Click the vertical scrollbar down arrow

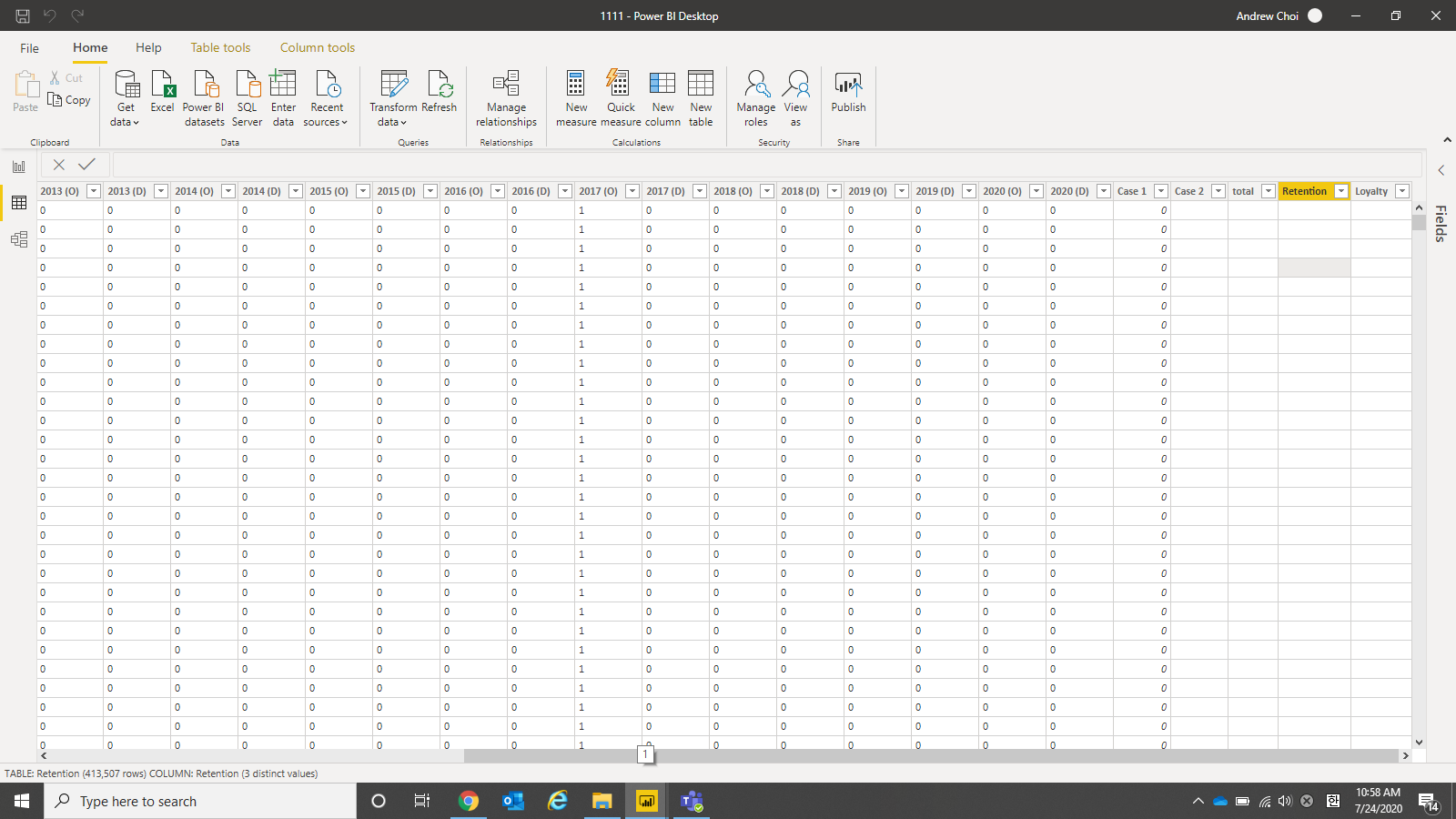pos(1419,743)
